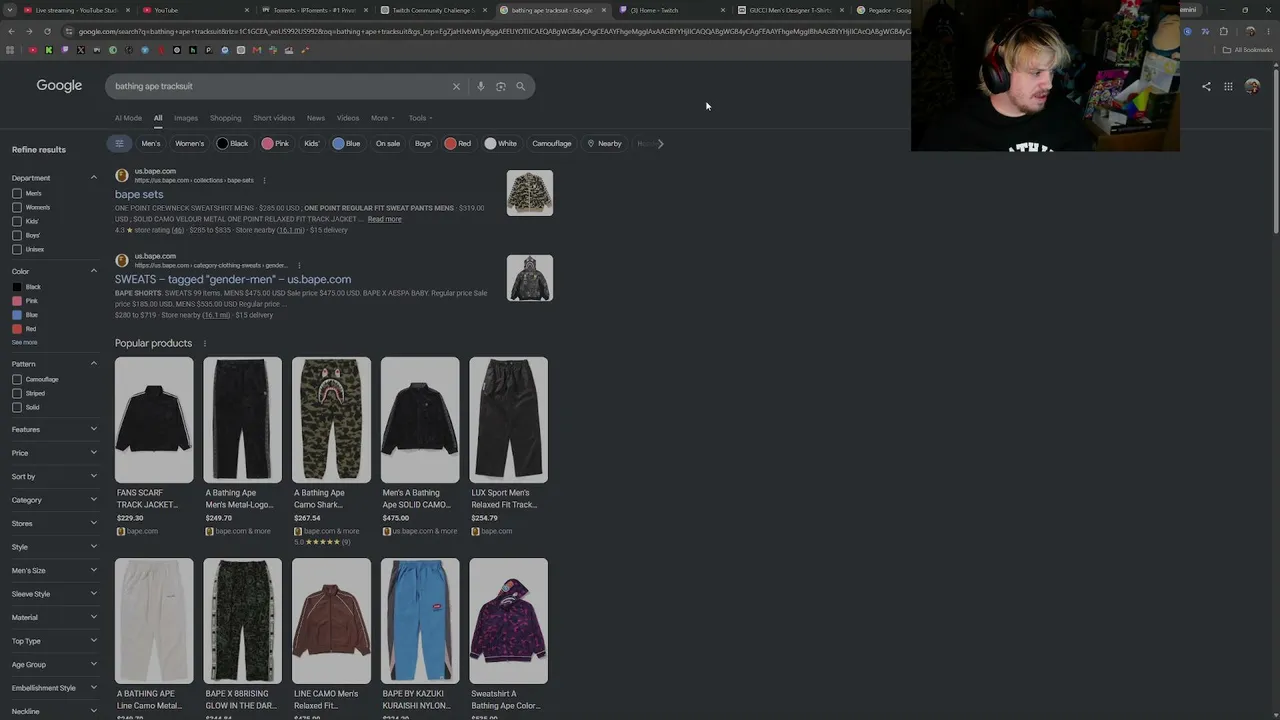Open the Gmail bookmark icon
The width and height of the screenshot is (1280, 720).
257,50
